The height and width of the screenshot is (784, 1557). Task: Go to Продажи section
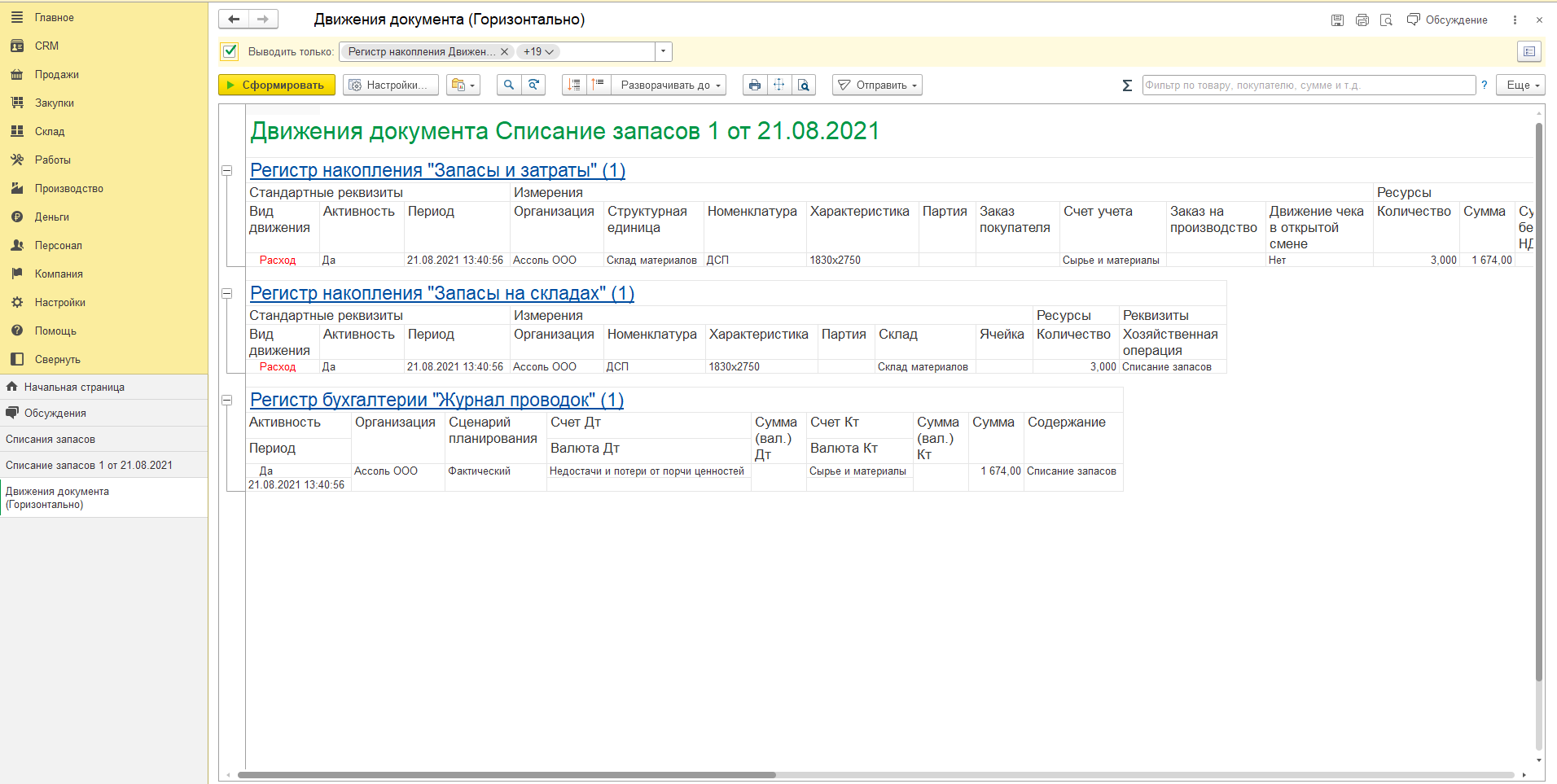[56, 74]
